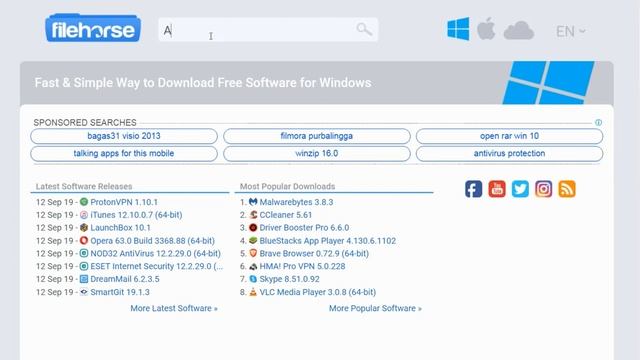The image size is (640, 360).
Task: Click into the search input field
Action: 268,30
